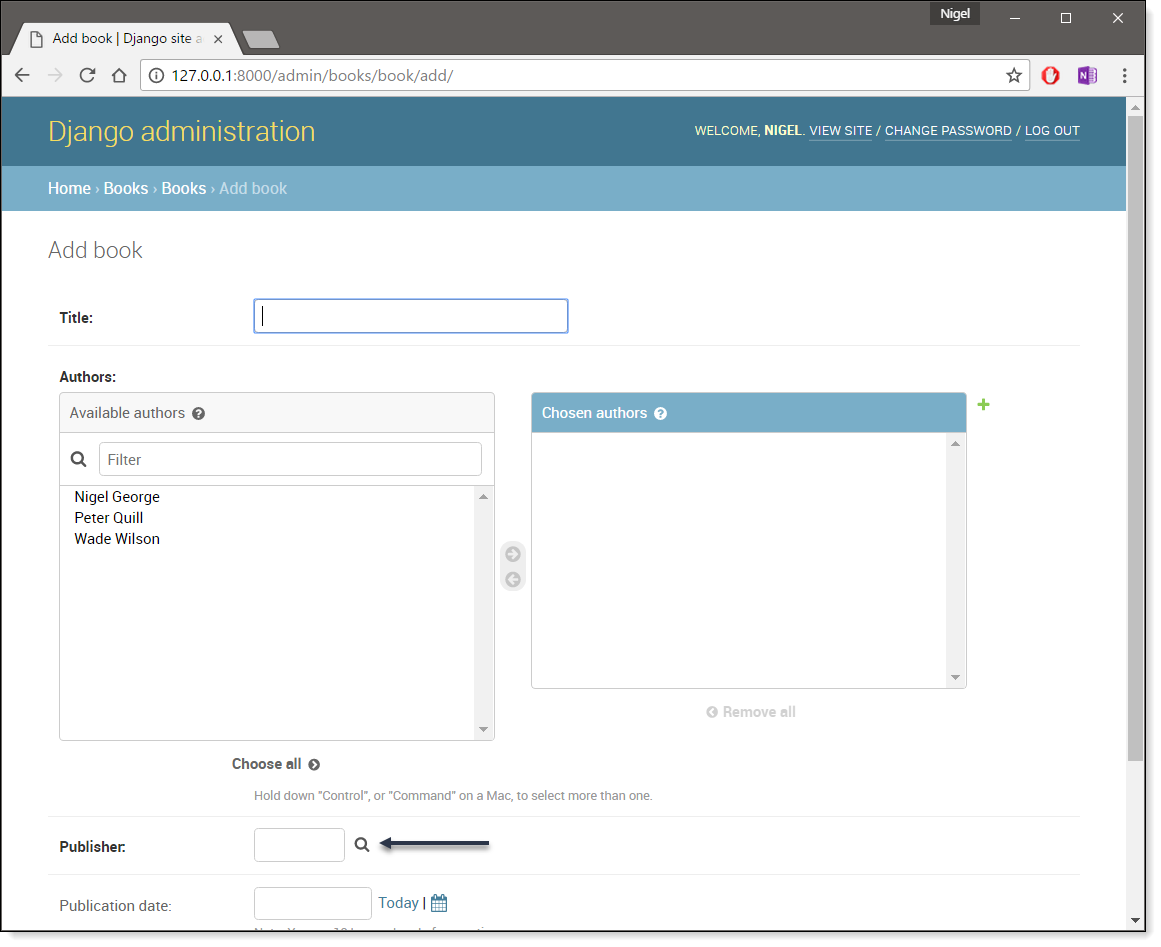1161x947 pixels.
Task: Click the Chosen authors help icon
Action: (661, 413)
